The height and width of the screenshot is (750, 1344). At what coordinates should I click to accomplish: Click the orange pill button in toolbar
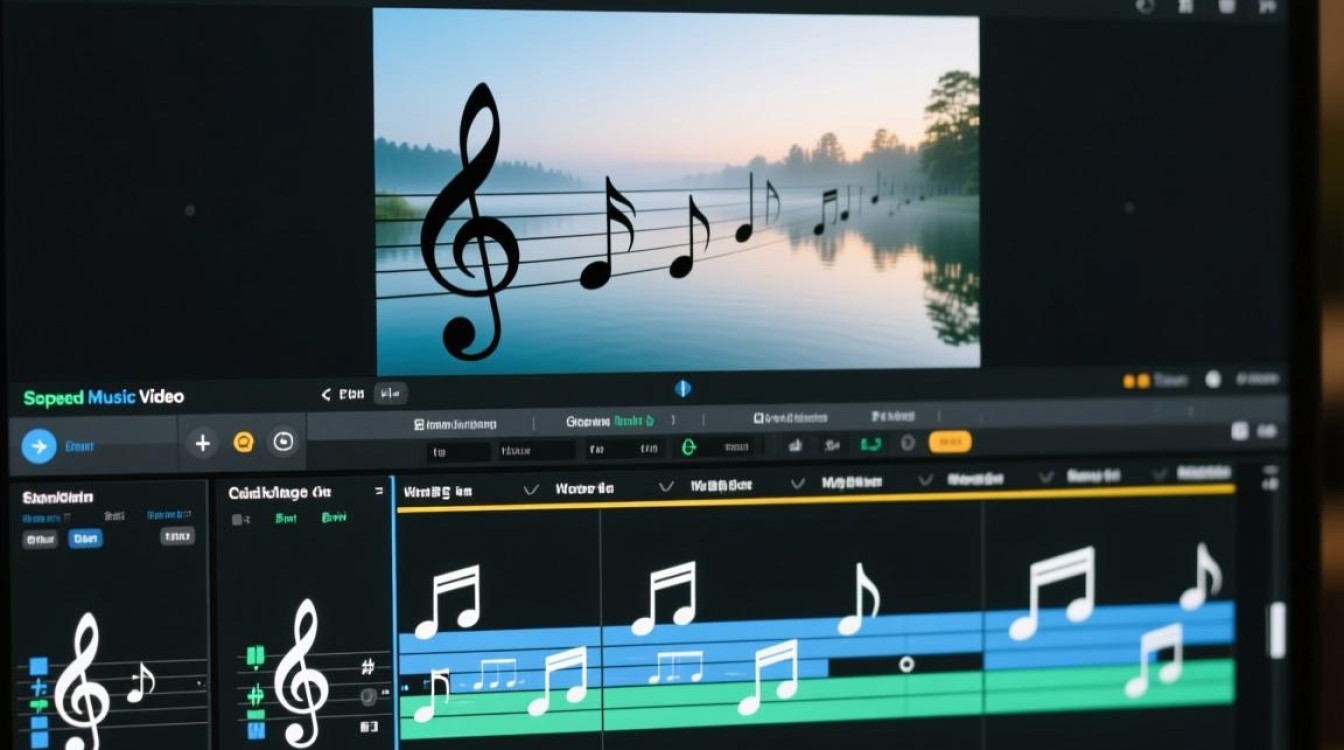point(950,442)
